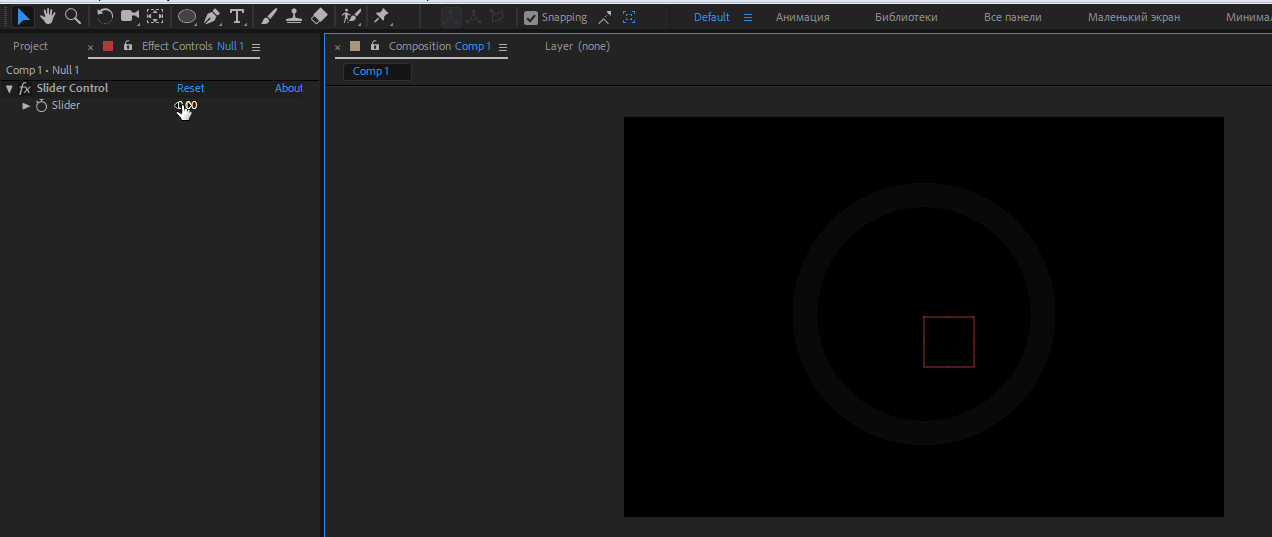The width and height of the screenshot is (1272, 537).
Task: Open the Effect Controls panel menu
Action: click(256, 47)
